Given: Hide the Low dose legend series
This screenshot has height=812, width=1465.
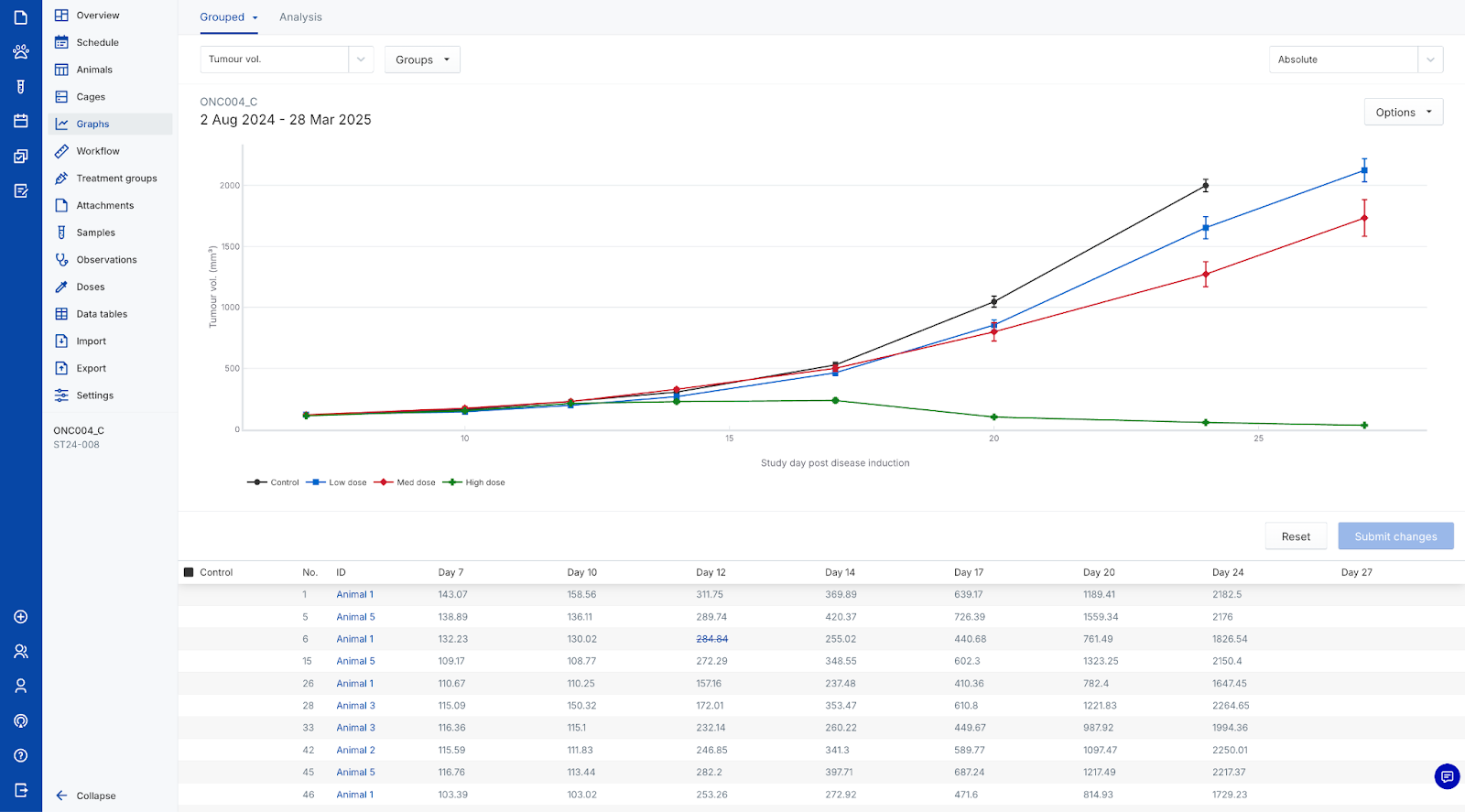Looking at the screenshot, I should pyautogui.click(x=336, y=482).
